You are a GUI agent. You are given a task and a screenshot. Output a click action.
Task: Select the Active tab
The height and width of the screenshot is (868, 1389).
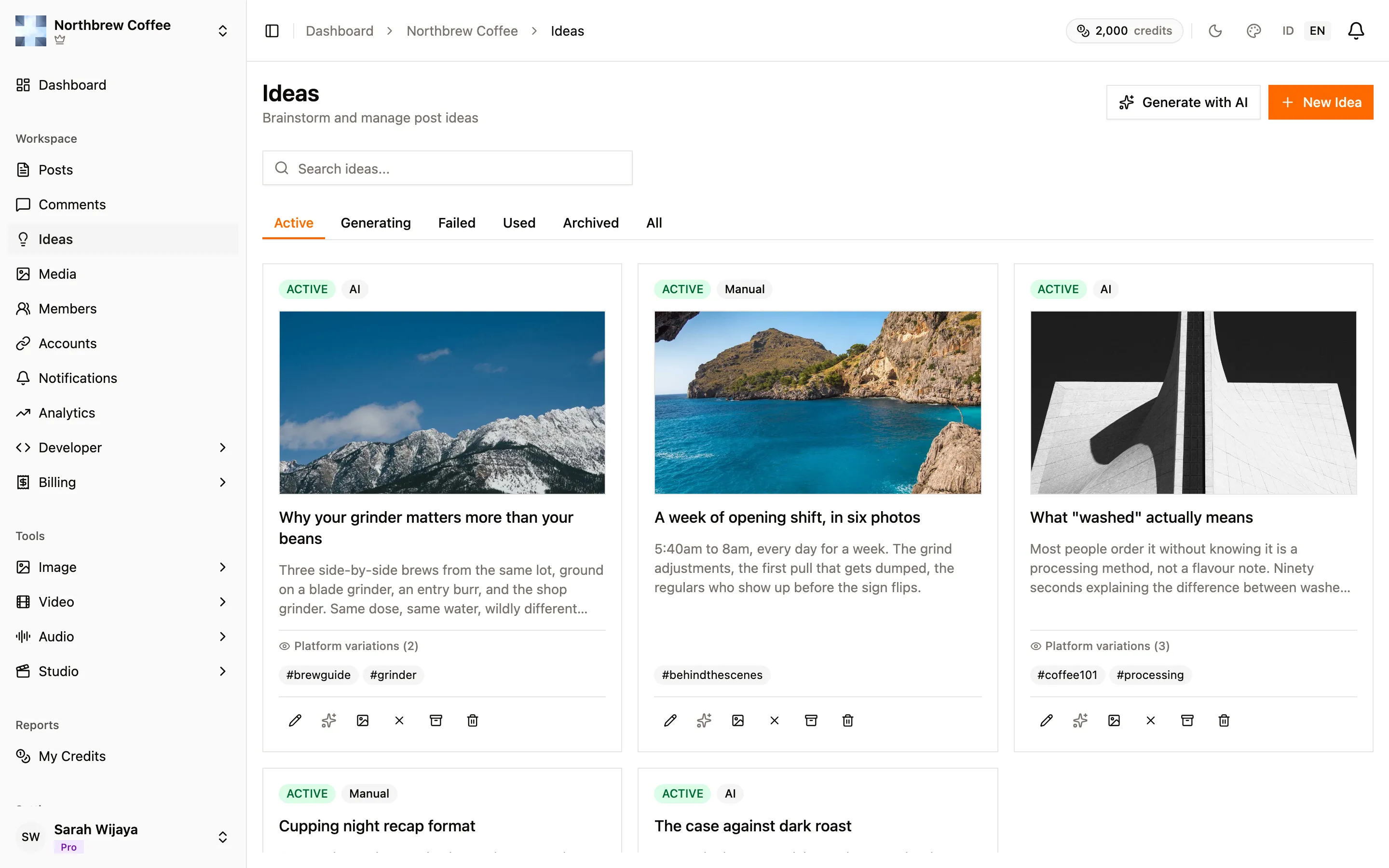tap(293, 223)
